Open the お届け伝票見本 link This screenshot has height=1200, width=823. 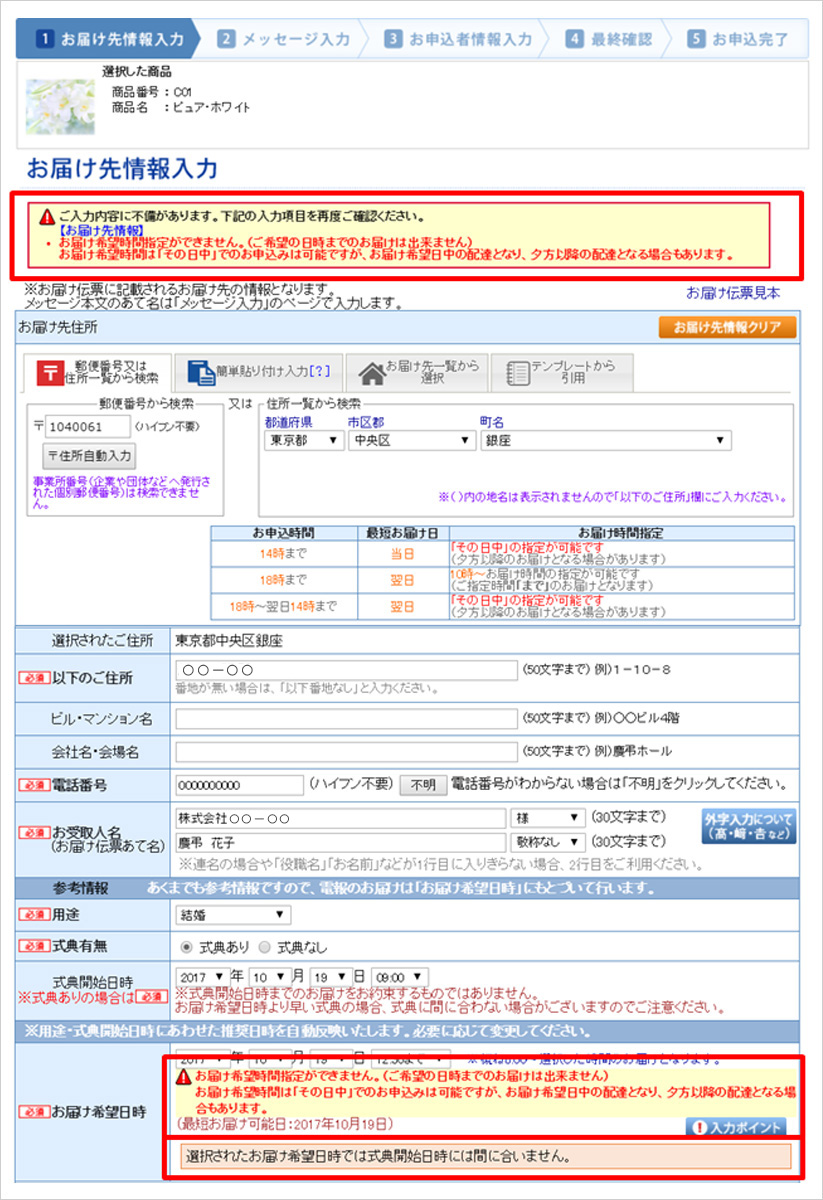point(732,293)
